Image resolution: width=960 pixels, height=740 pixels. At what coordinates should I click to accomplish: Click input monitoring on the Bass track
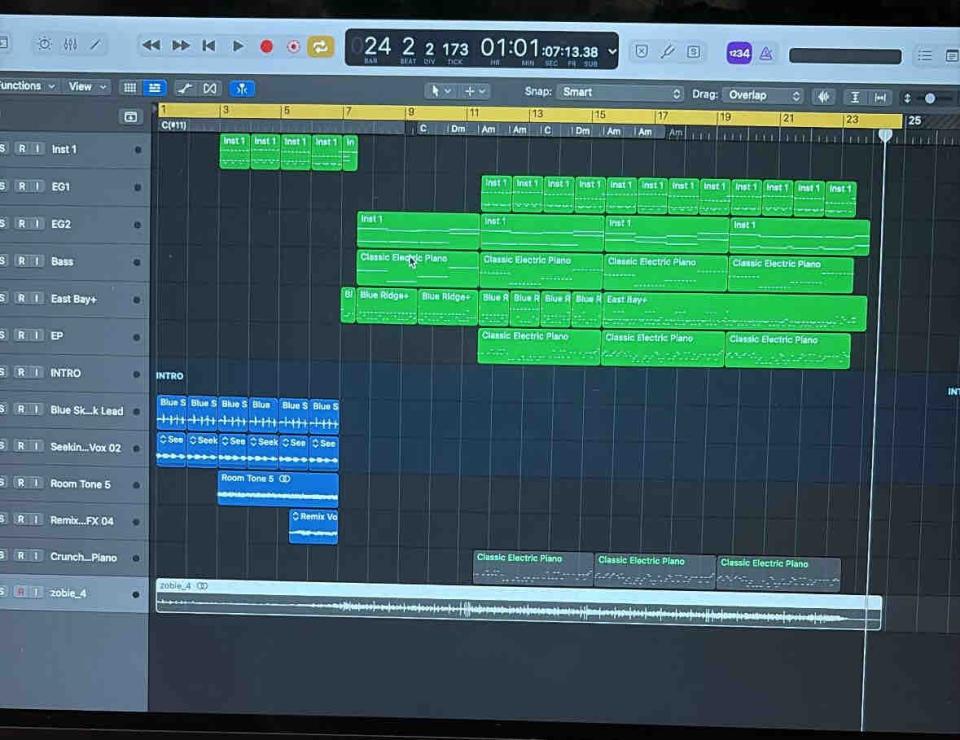click(x=37, y=261)
